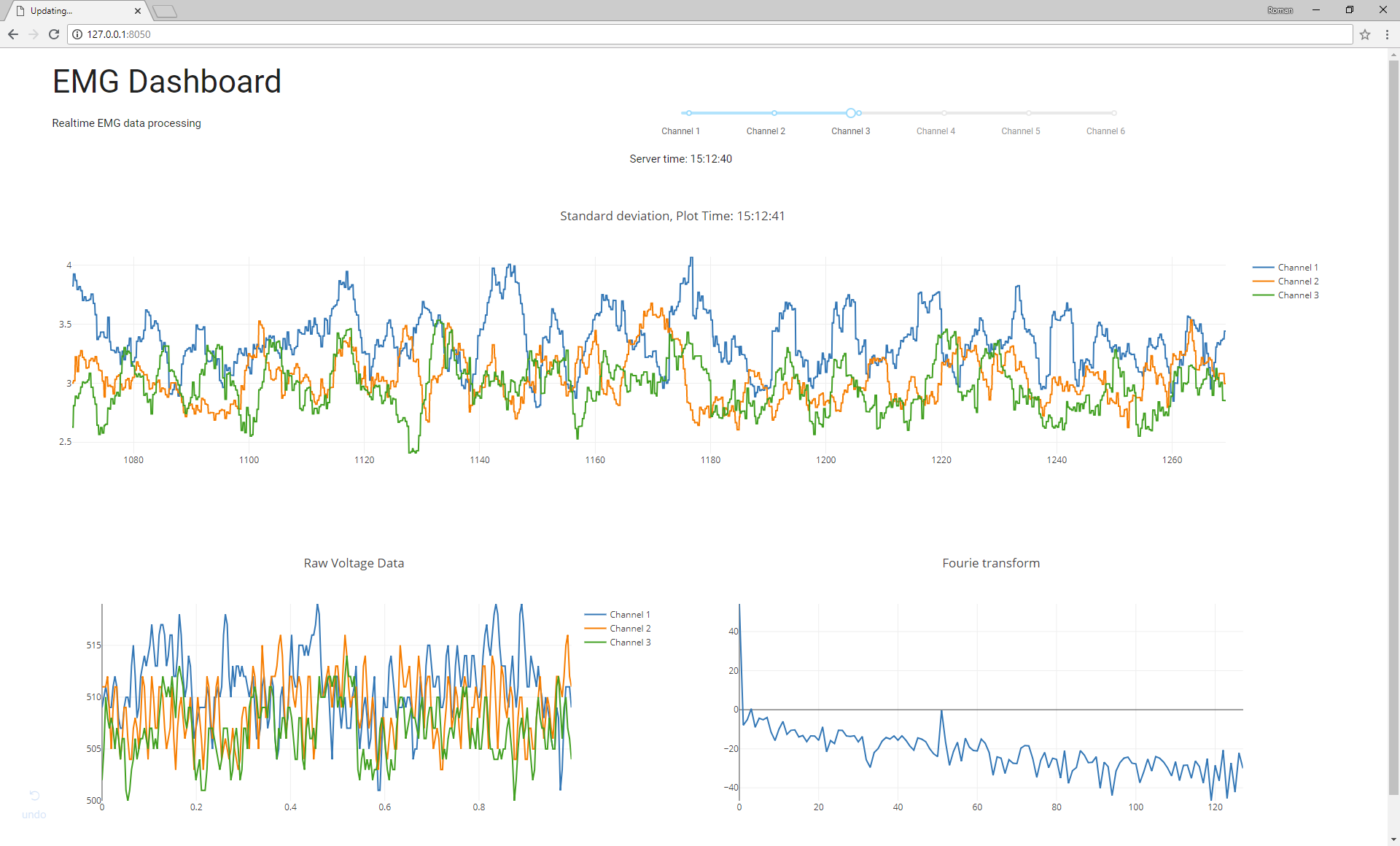Click the undo icon at bottom left

(x=34, y=796)
